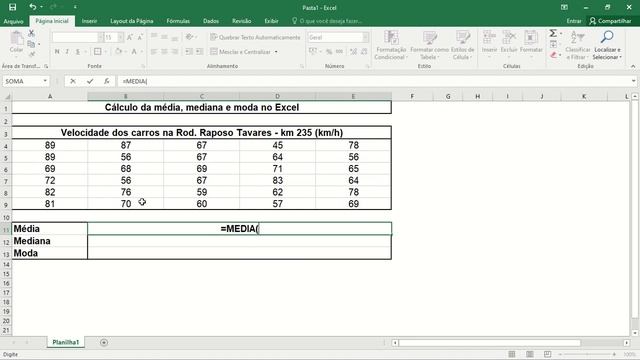Open Formatação Condicional menu
This screenshot has height=360, width=640.
click(x=391, y=45)
